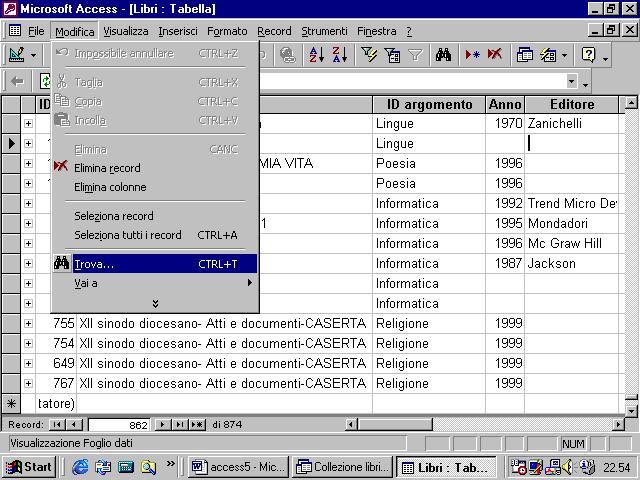This screenshot has width=640, height=480.
Task: Expand subdatasheet of the Zanichelli row
Action: [28, 123]
